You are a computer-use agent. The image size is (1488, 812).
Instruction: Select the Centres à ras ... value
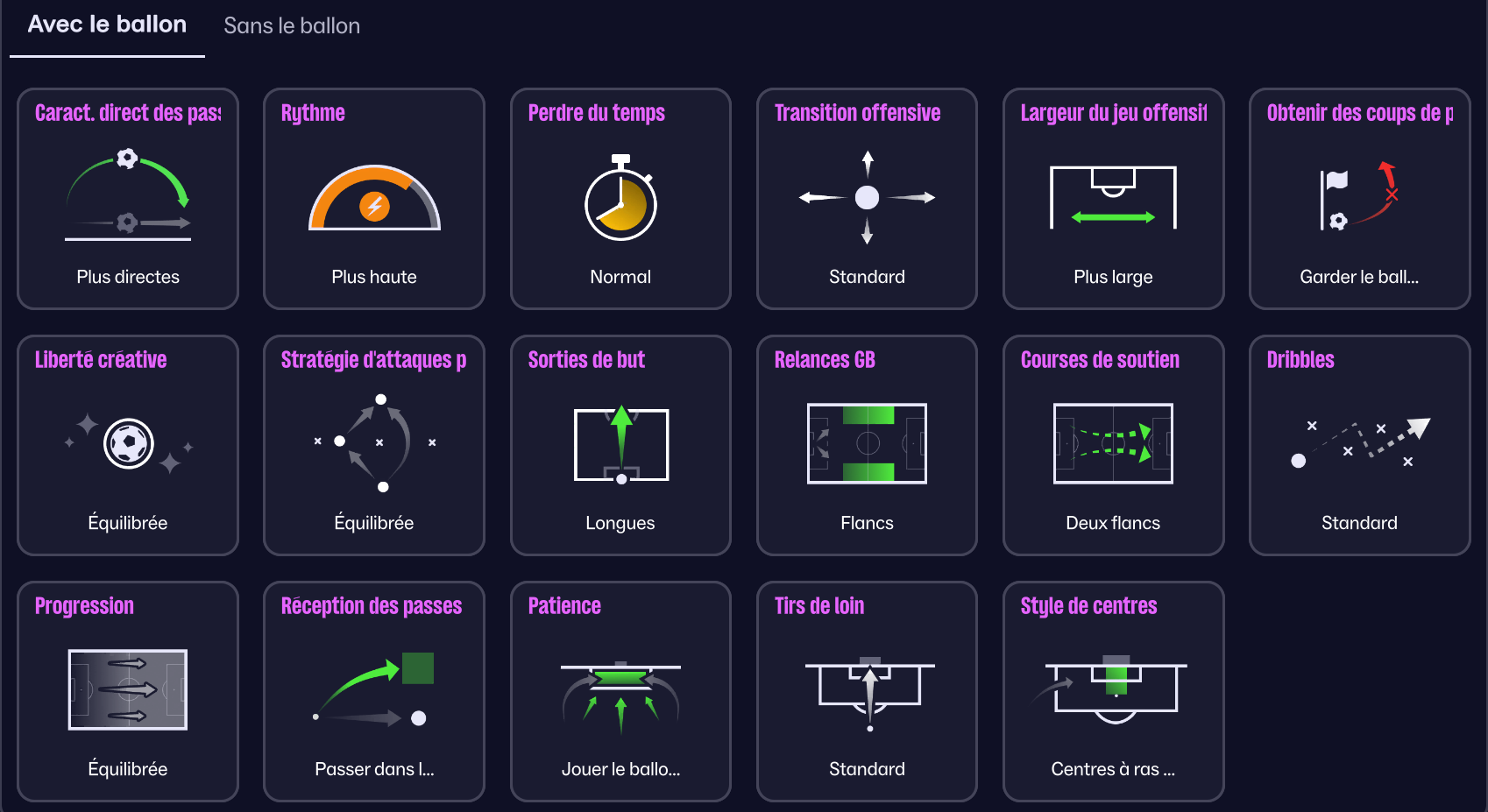[x=1113, y=769]
